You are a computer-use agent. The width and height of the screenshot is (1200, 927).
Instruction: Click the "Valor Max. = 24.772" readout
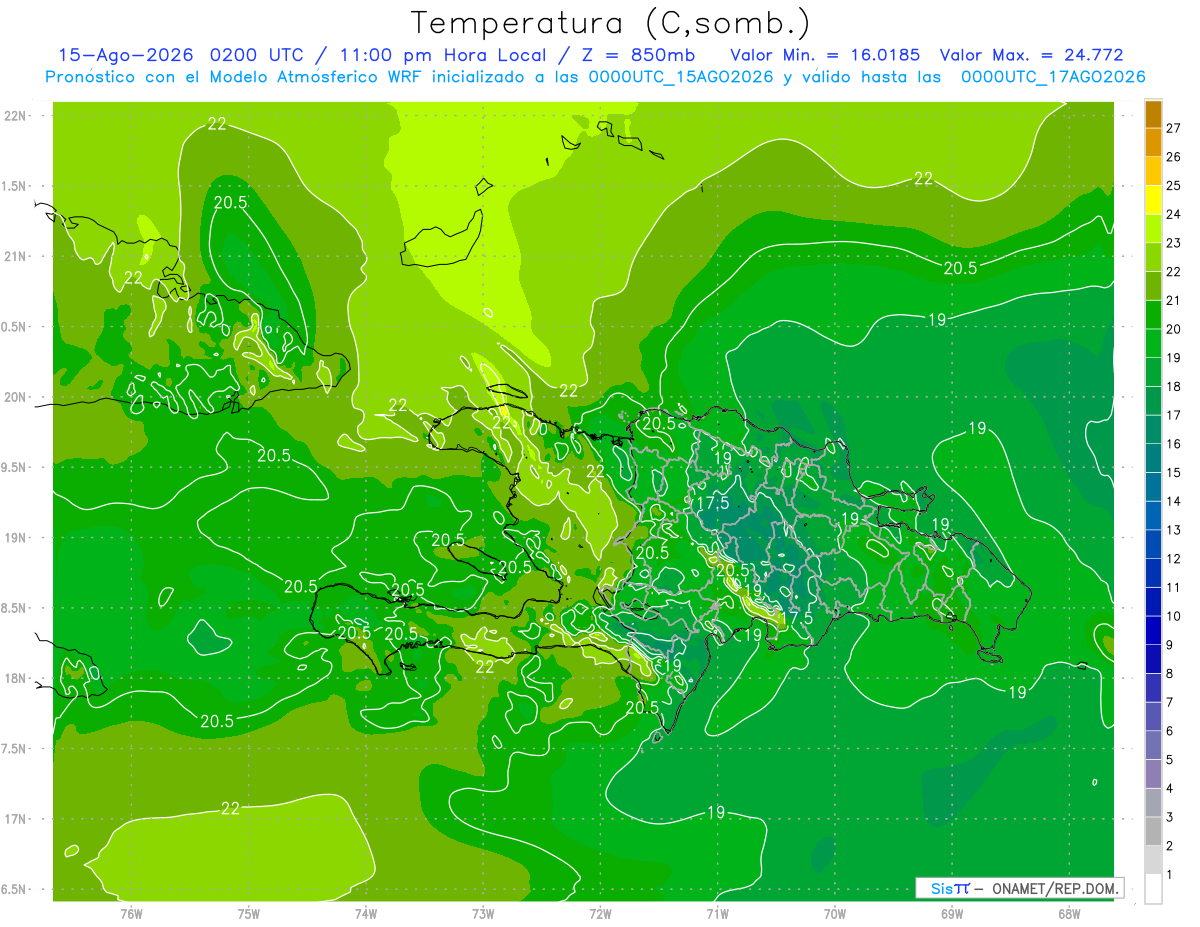(1030, 55)
